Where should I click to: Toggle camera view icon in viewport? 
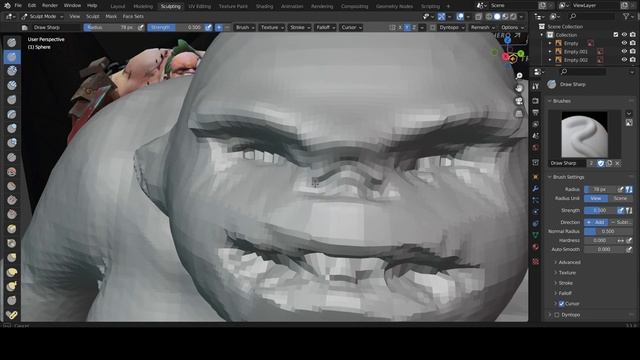tap(519, 101)
